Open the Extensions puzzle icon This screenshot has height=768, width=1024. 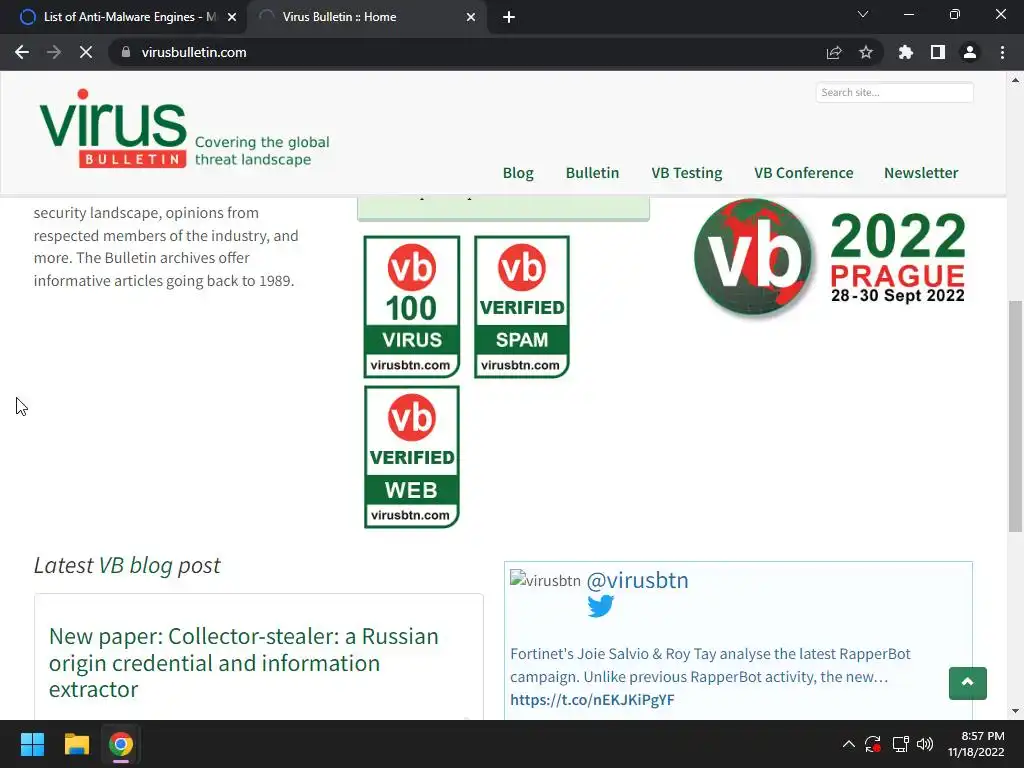tap(905, 52)
